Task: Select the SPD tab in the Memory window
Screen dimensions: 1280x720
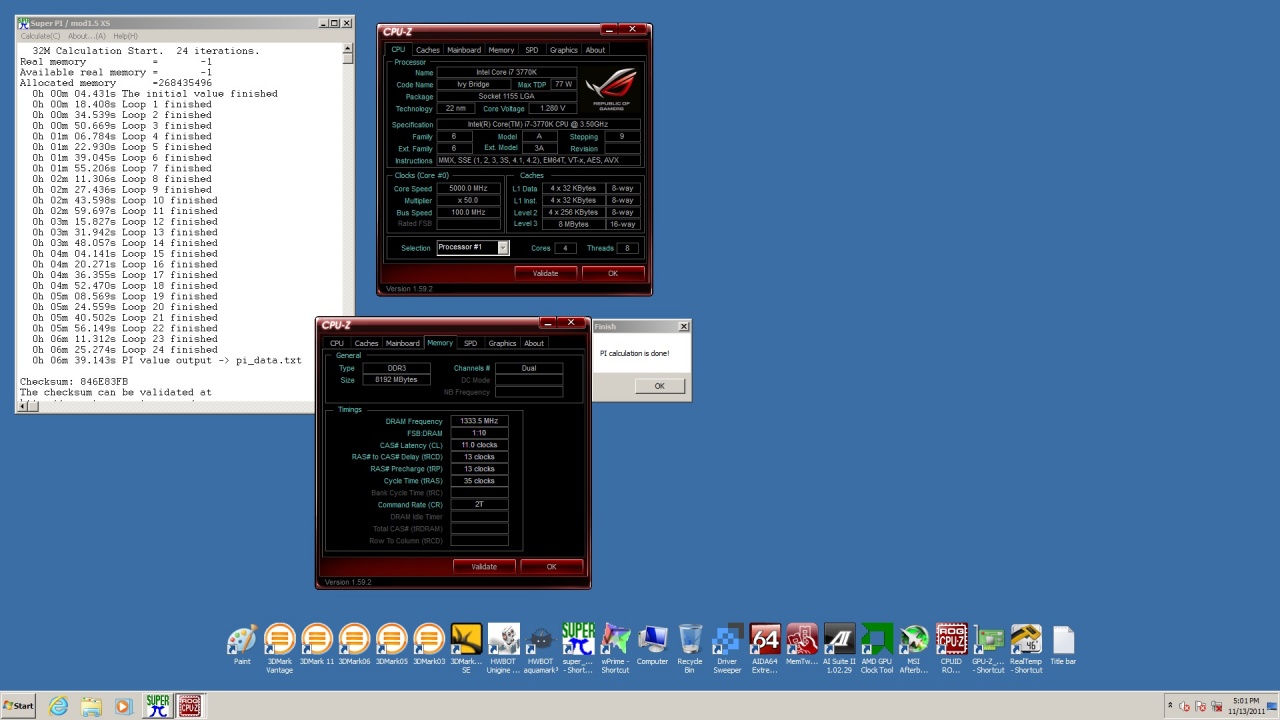Action: click(470, 343)
